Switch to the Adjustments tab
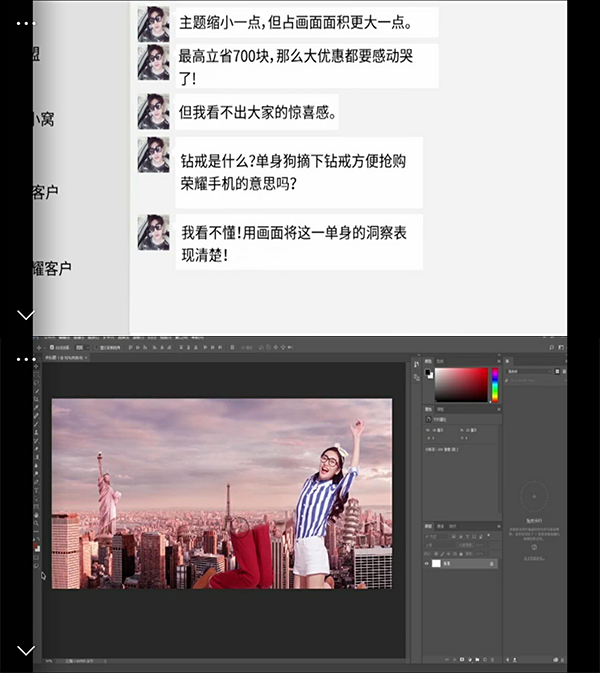 tap(440, 409)
